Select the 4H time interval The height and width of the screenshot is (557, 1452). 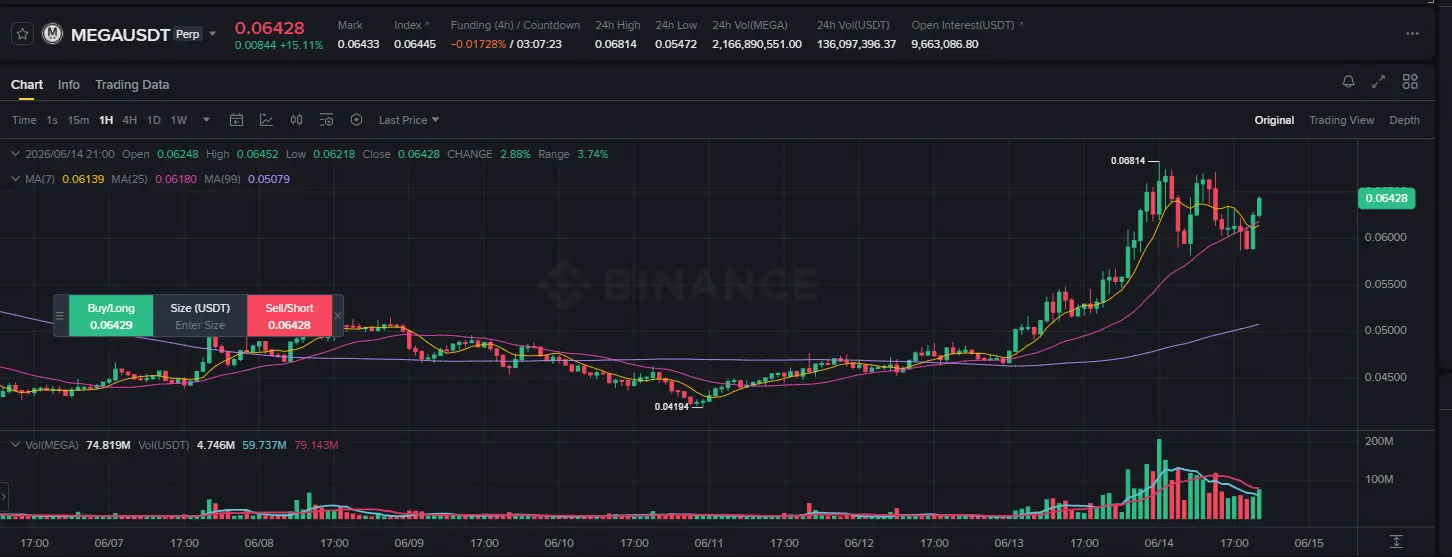[x=130, y=120]
